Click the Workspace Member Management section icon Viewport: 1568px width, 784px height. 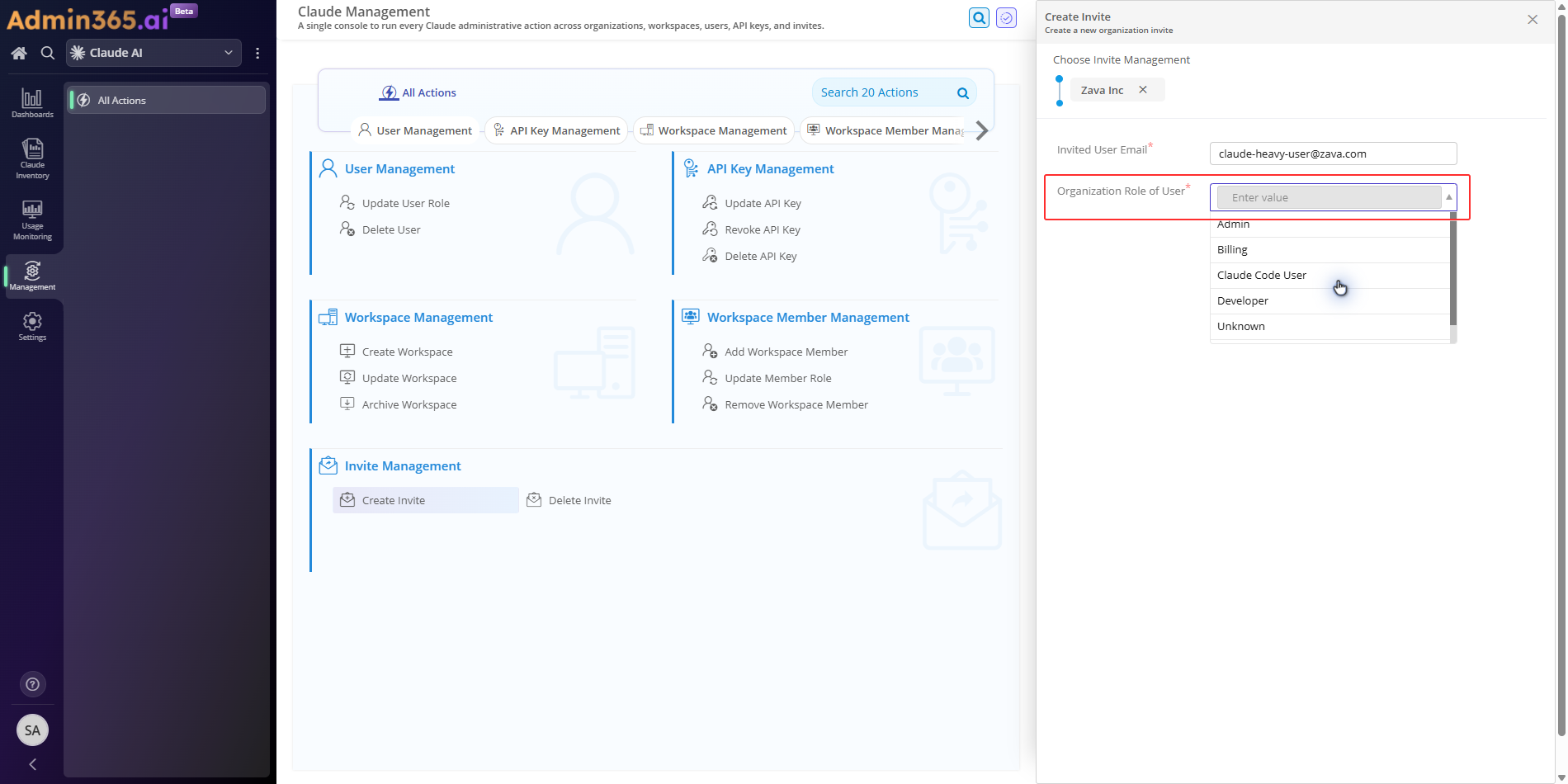tap(691, 316)
